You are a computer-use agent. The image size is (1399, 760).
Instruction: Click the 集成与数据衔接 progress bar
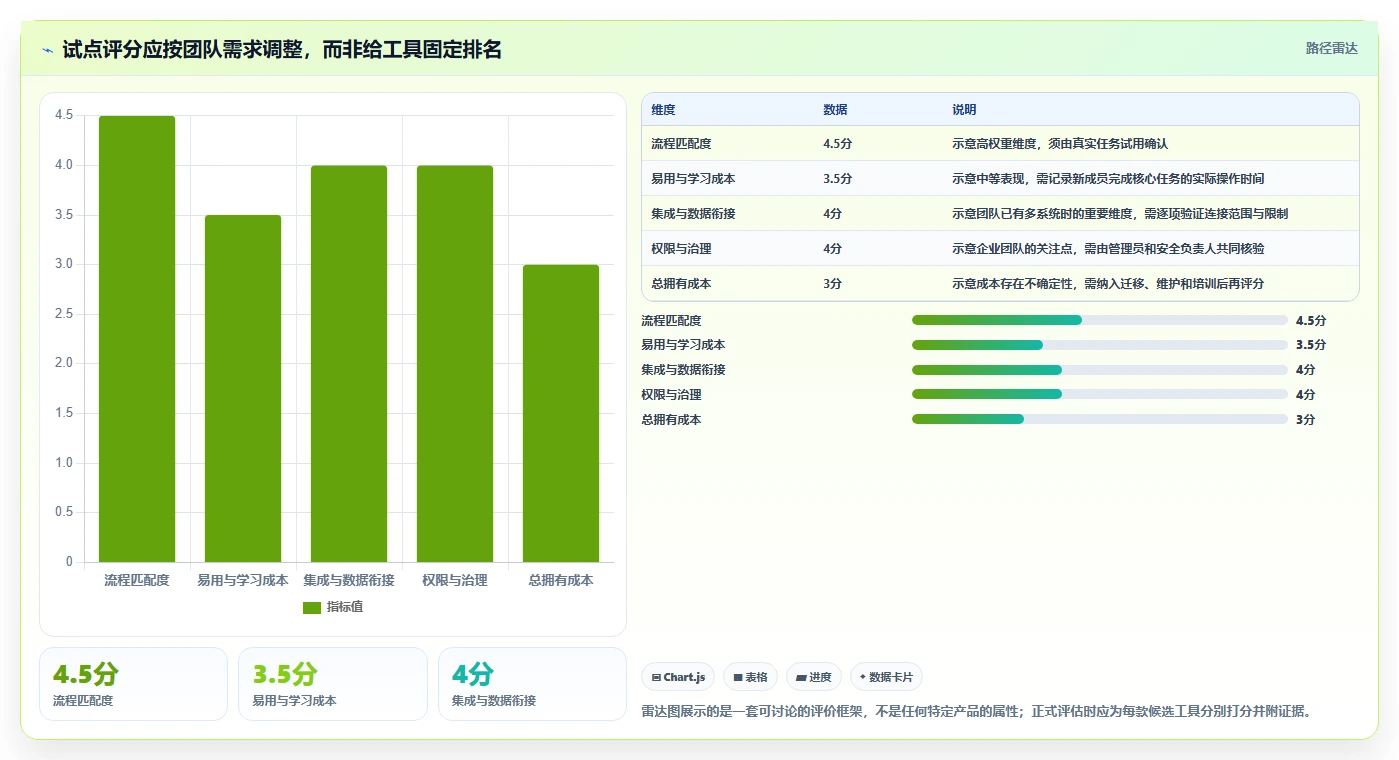tap(1100, 370)
